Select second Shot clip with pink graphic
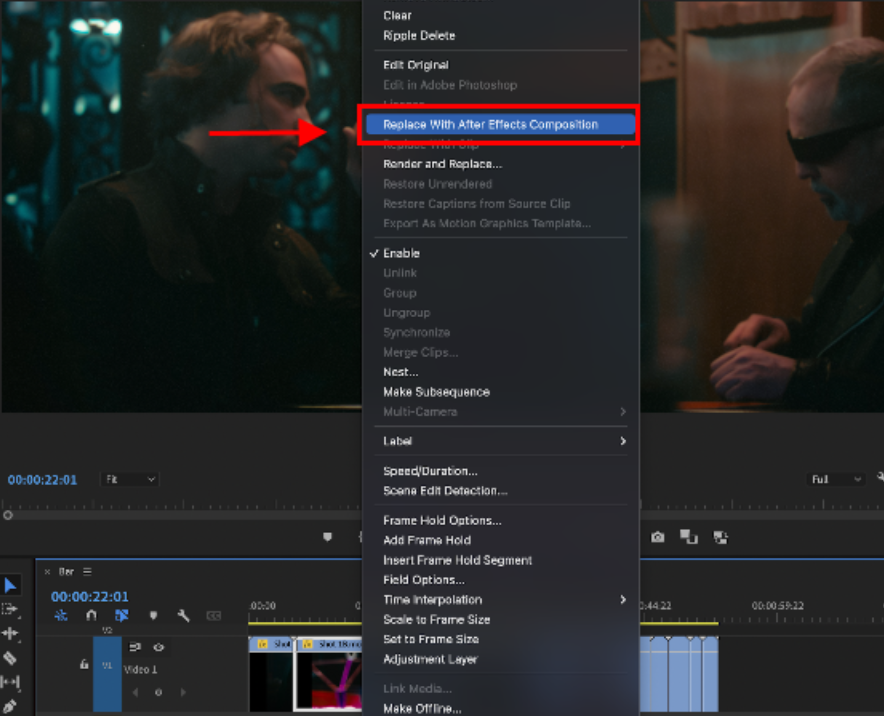 [329, 674]
